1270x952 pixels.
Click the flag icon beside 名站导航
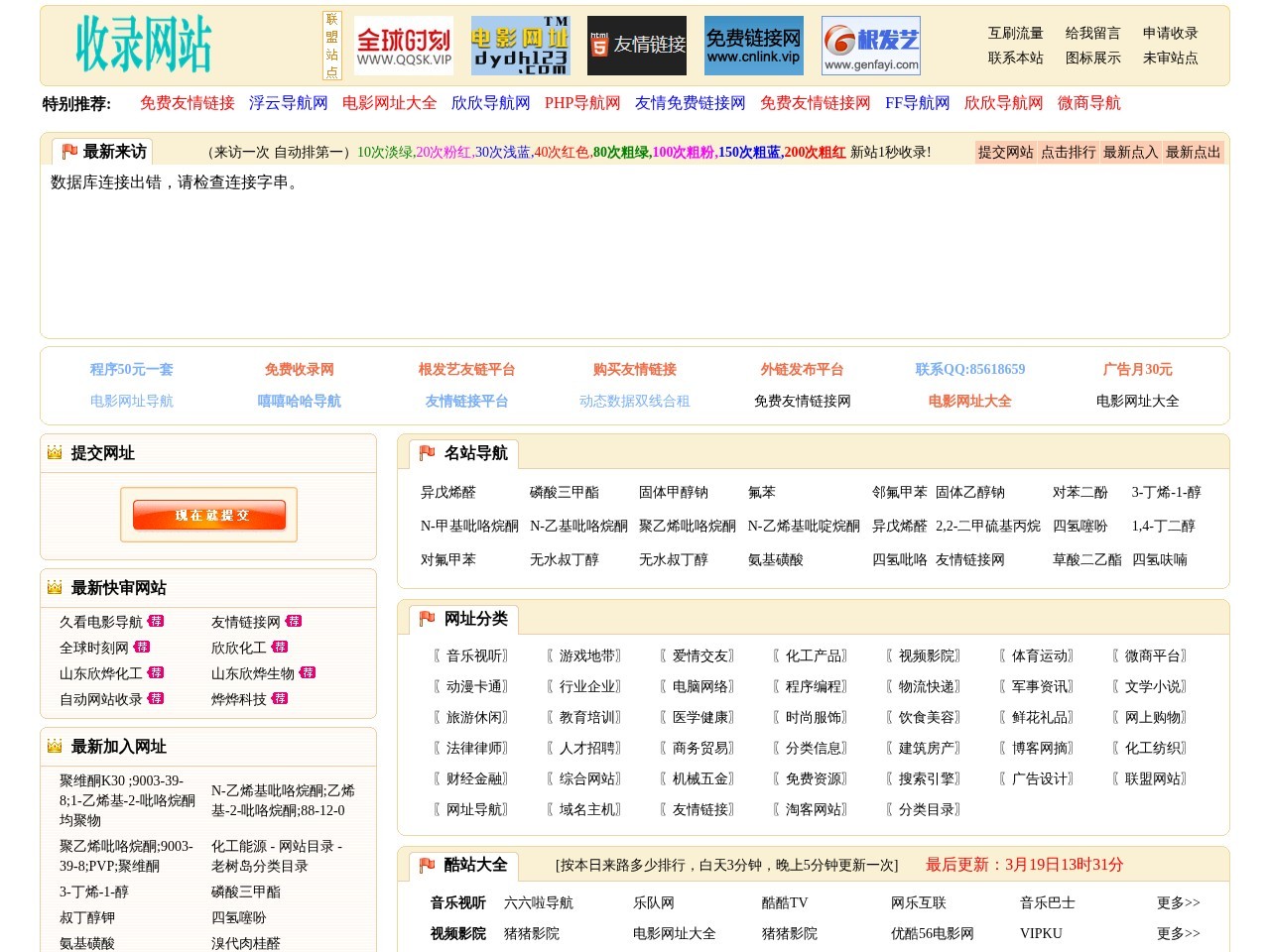[428, 453]
